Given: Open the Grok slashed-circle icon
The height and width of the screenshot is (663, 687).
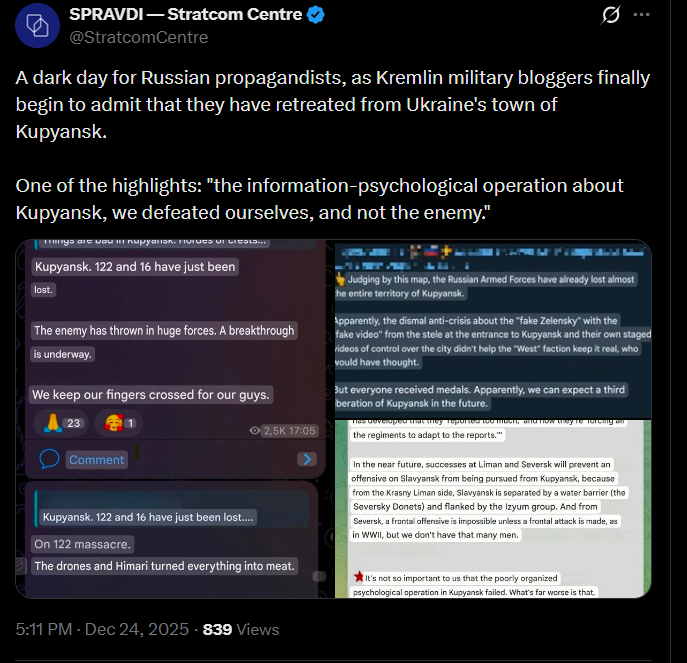Looking at the screenshot, I should click(x=610, y=15).
